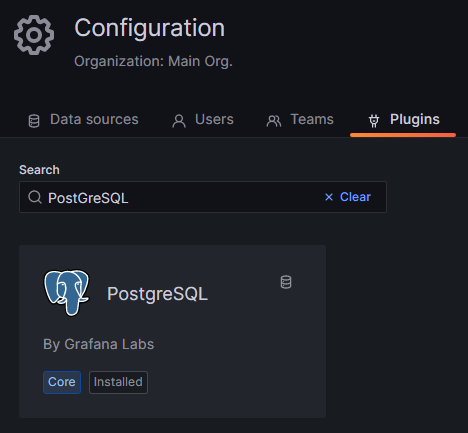The image size is (468, 433).
Task: Focus the plugin search field
Action: [x=203, y=197]
